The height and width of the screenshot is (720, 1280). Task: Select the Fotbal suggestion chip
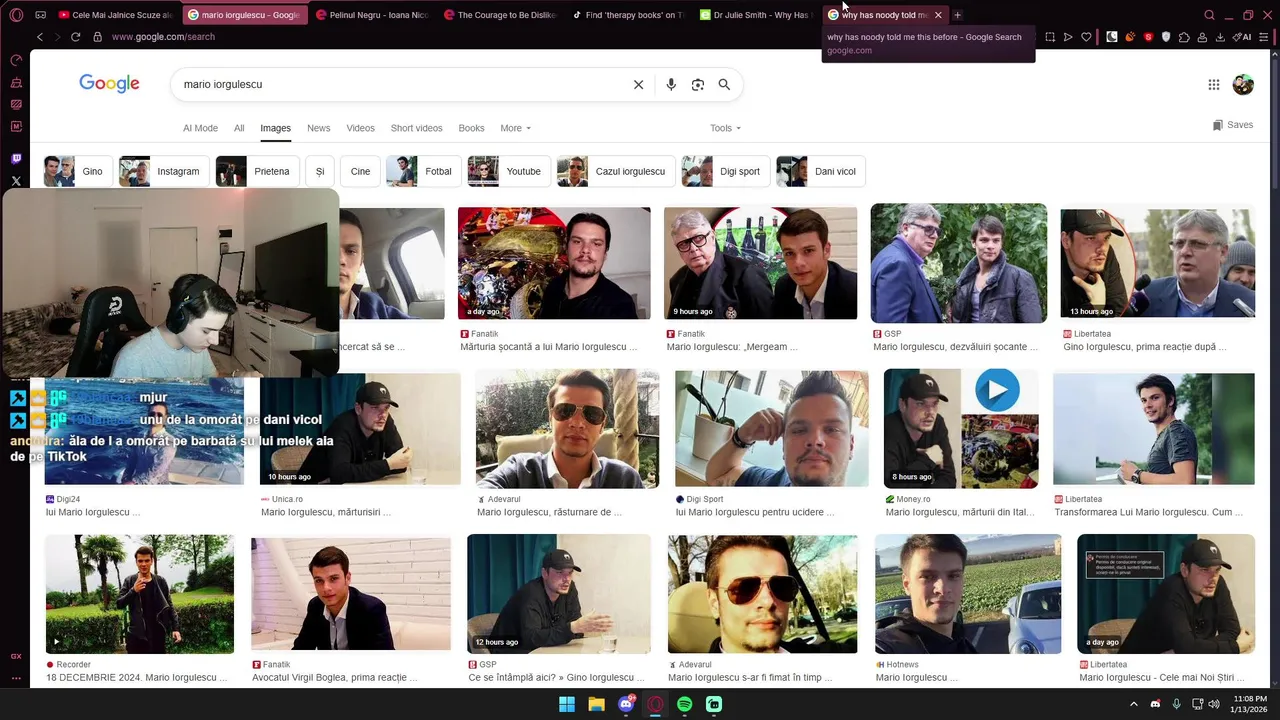pos(423,171)
